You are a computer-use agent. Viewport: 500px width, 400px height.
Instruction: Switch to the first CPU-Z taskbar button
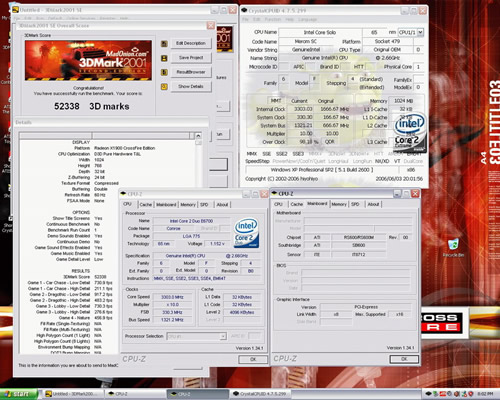(135, 394)
